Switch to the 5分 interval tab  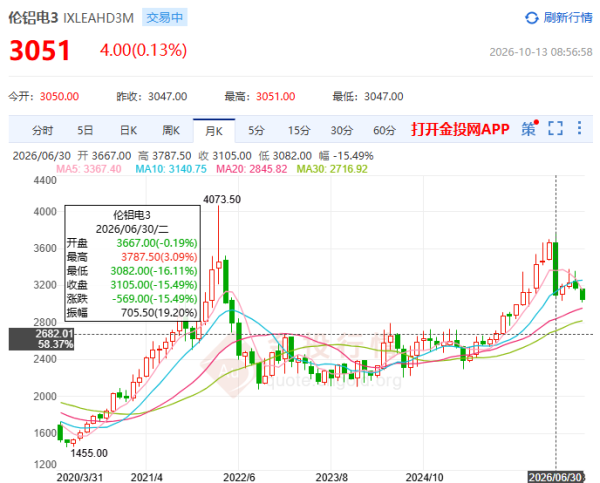256,131
